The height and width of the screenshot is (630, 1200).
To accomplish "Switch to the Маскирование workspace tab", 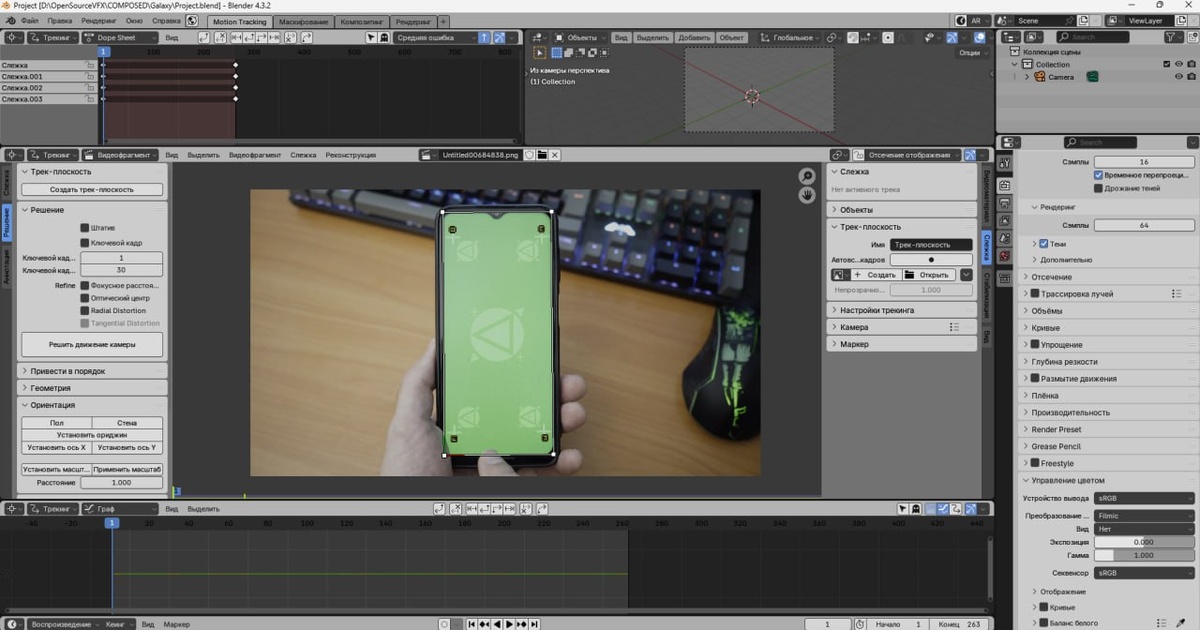I will tap(303, 21).
